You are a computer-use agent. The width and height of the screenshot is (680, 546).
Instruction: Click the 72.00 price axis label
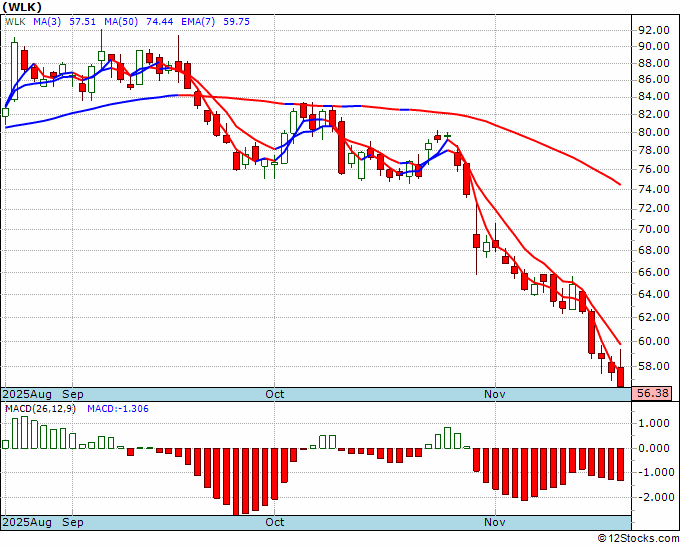tap(654, 209)
